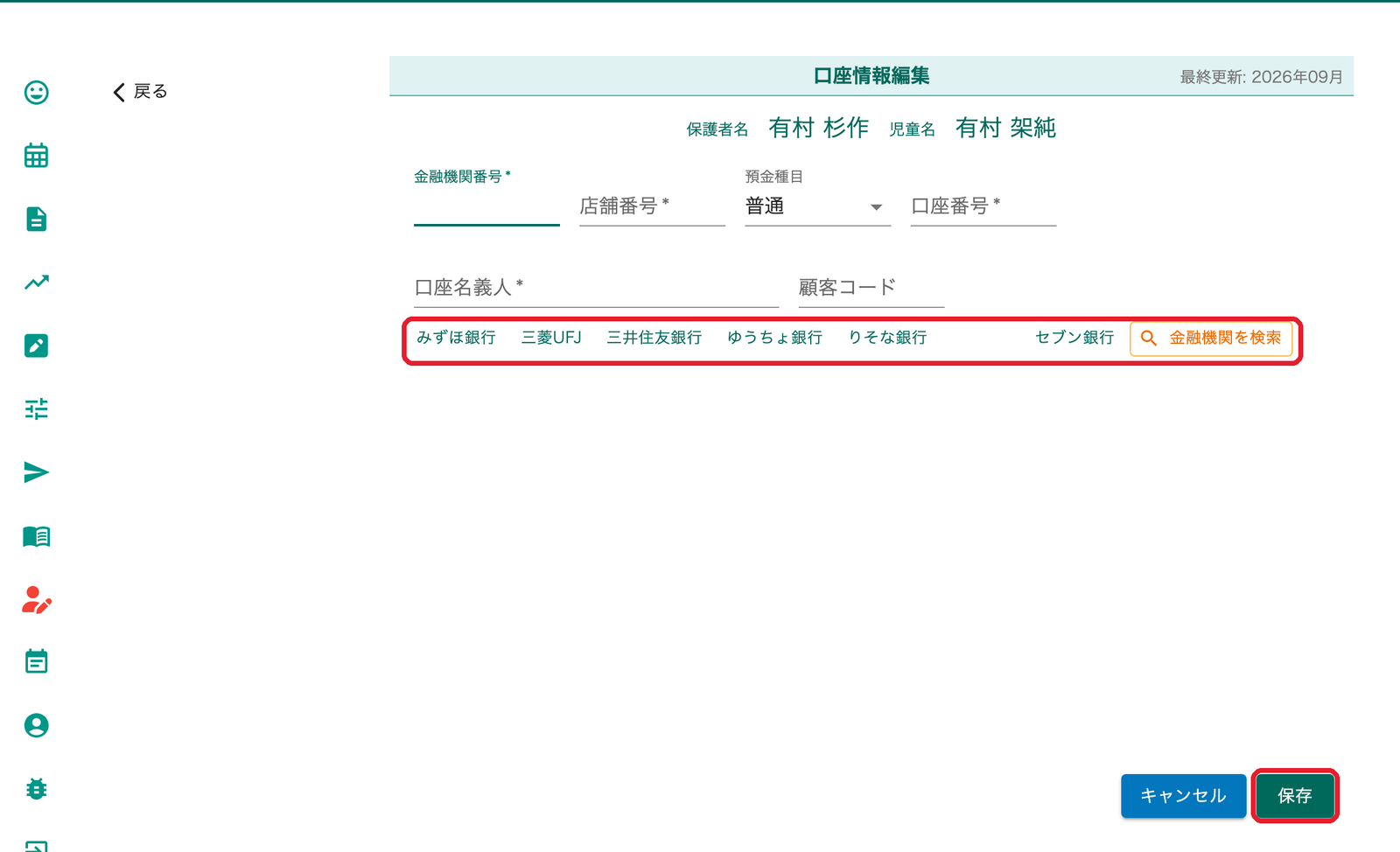Open the document page sidebar icon

(36, 219)
